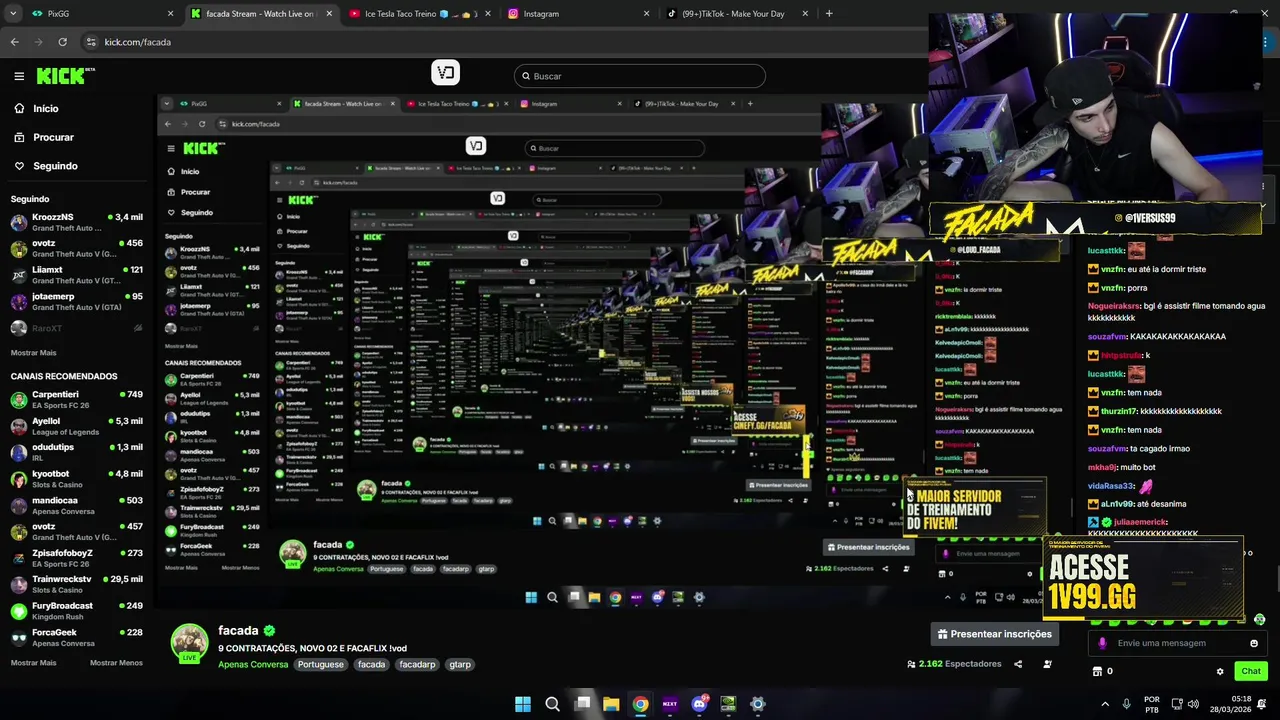Open odudutips recommended channel
The image size is (1280, 720).
76,452
